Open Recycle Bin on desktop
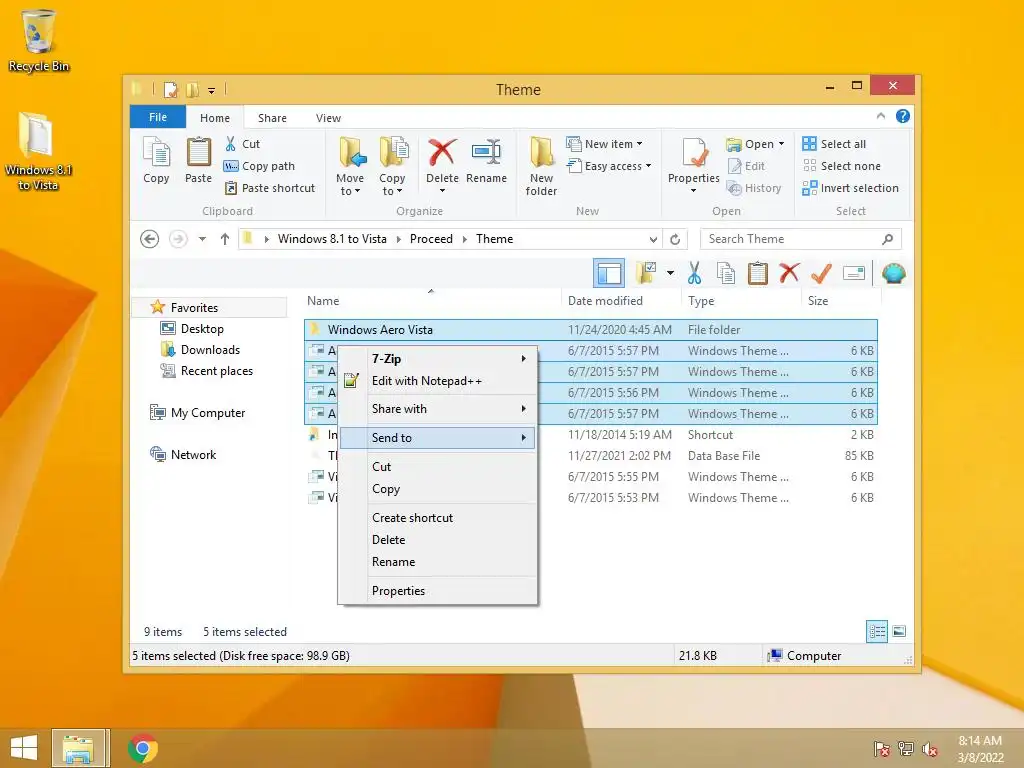 click(x=39, y=40)
